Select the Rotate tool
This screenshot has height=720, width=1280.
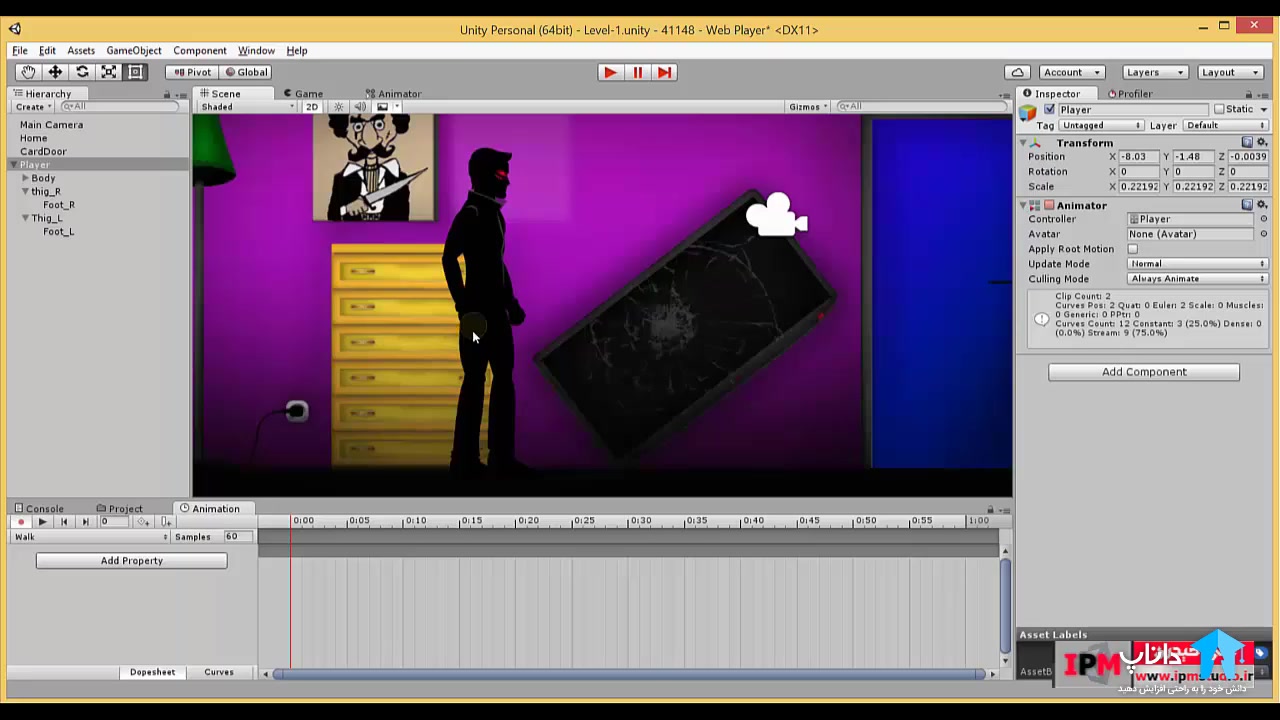(82, 72)
